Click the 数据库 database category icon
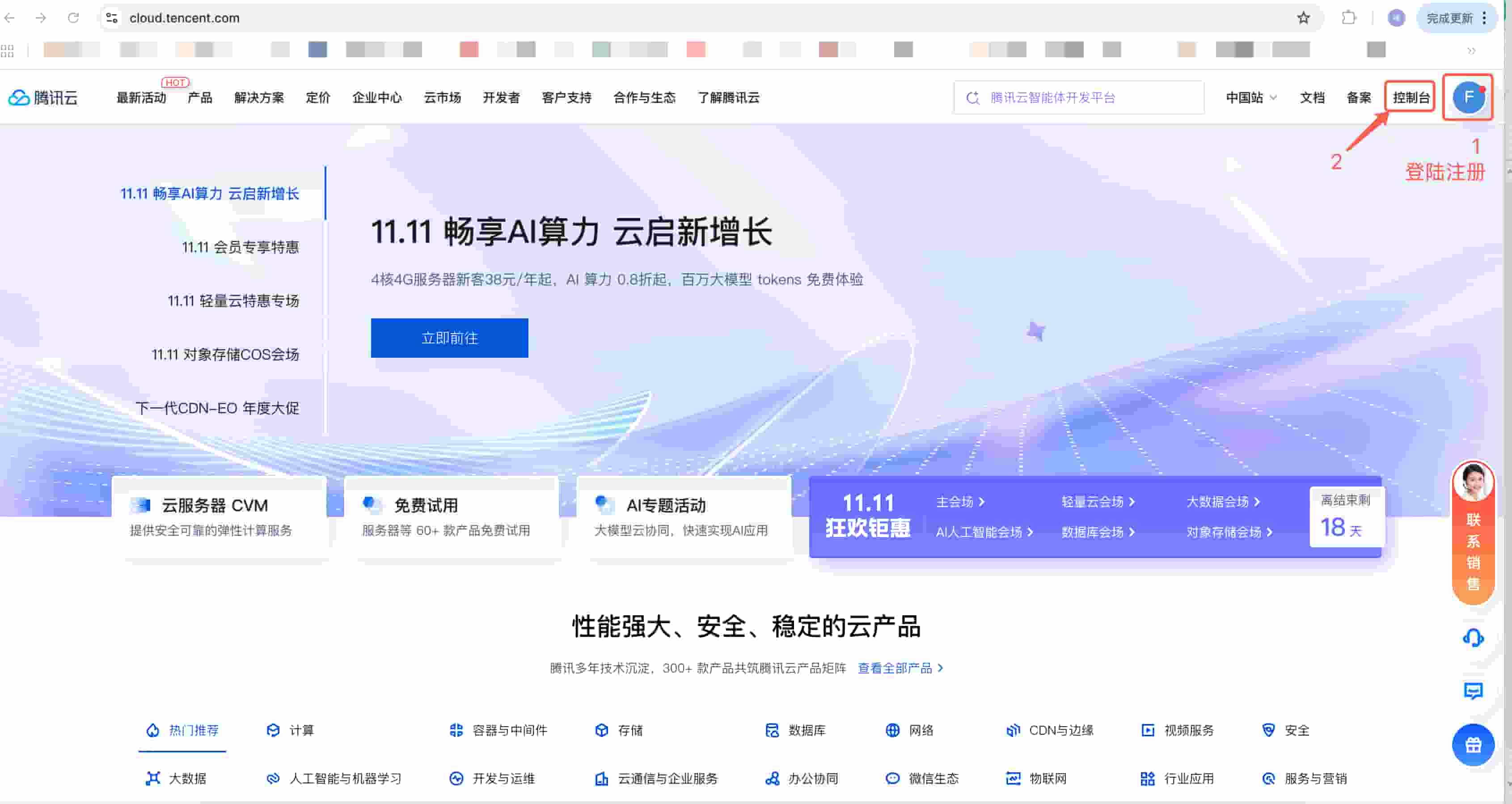 tap(773, 730)
